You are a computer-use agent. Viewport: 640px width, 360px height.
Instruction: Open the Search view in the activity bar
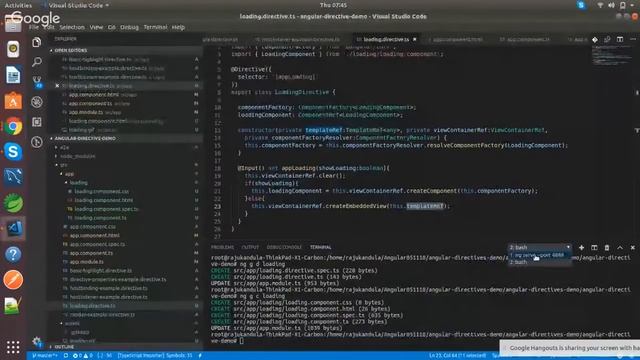point(37,62)
